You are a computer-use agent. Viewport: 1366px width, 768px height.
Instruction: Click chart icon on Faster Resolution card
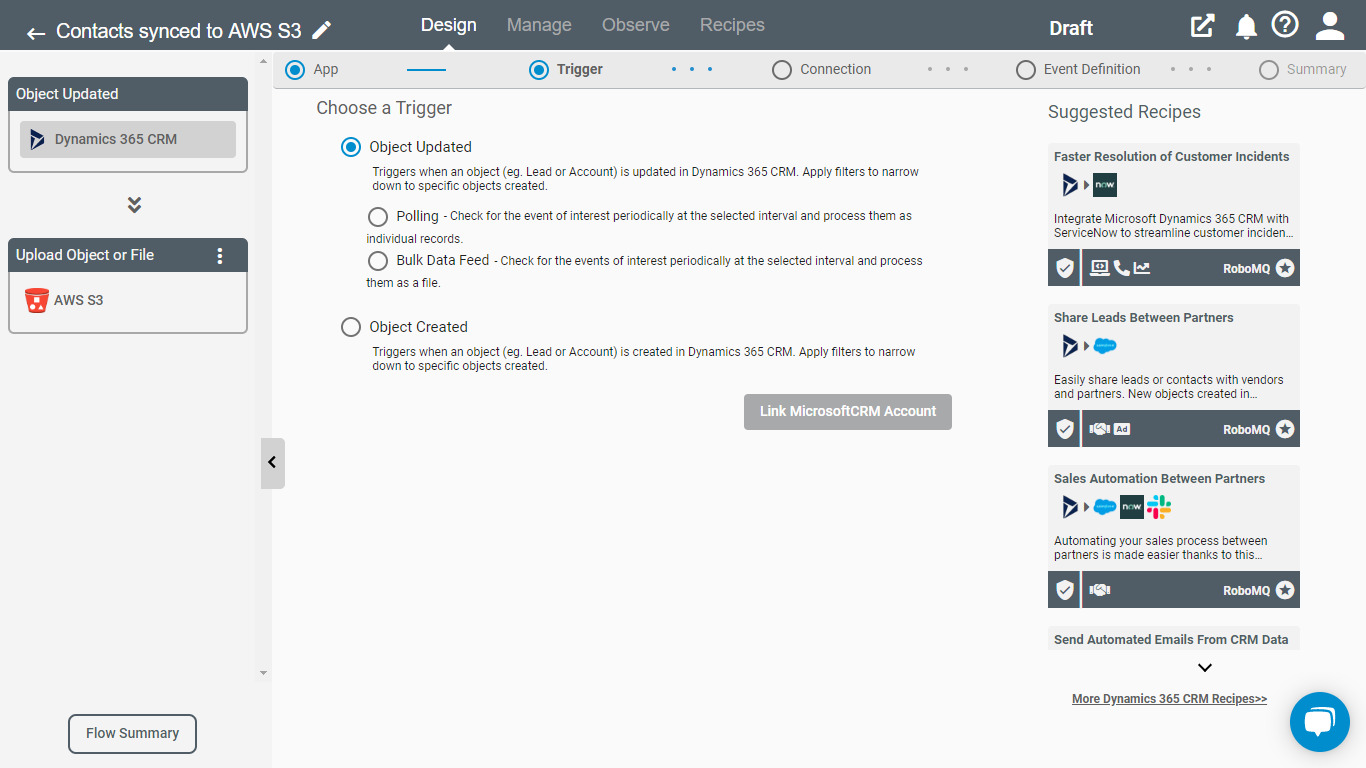click(x=1142, y=268)
